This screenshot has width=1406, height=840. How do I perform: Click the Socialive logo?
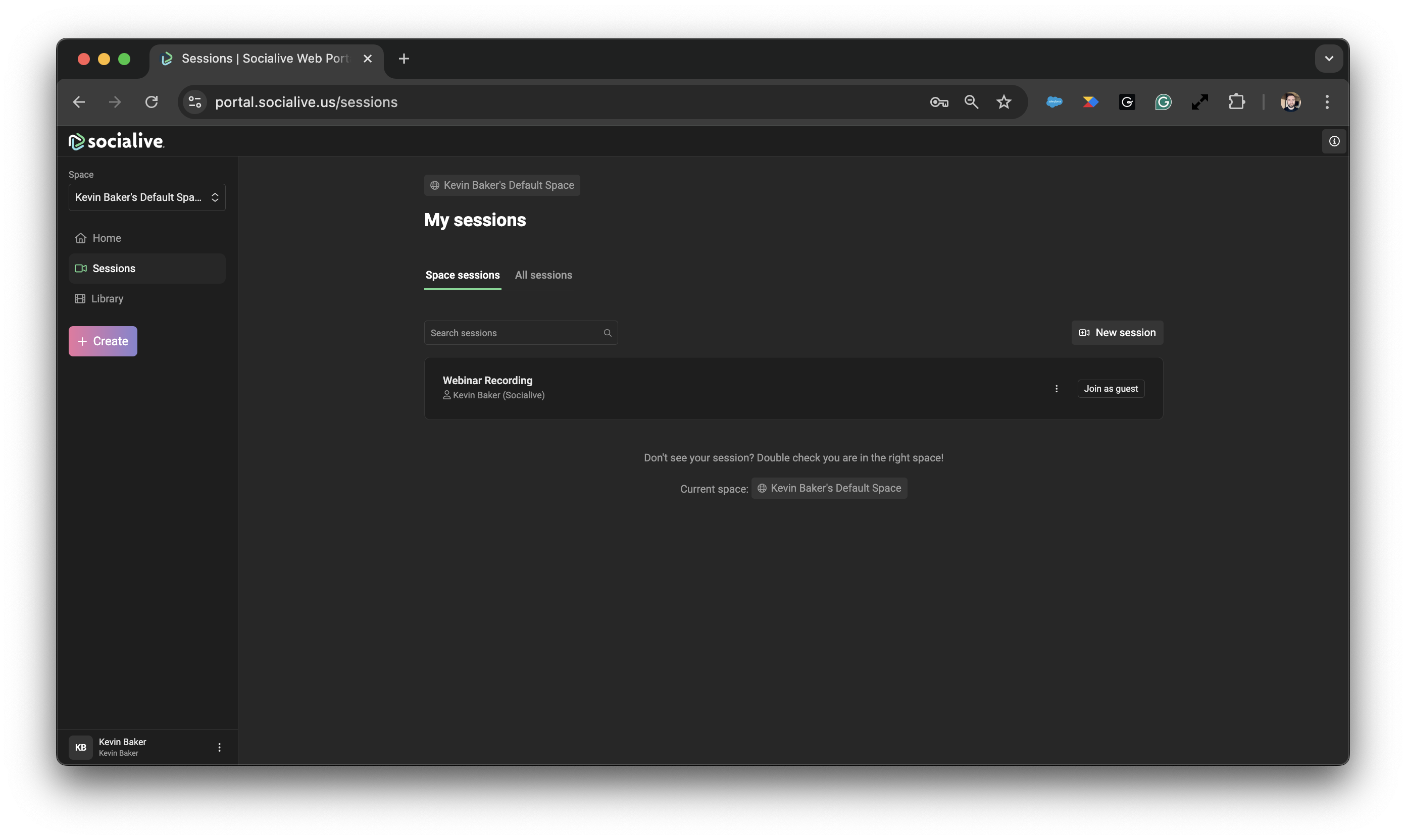[x=116, y=141]
